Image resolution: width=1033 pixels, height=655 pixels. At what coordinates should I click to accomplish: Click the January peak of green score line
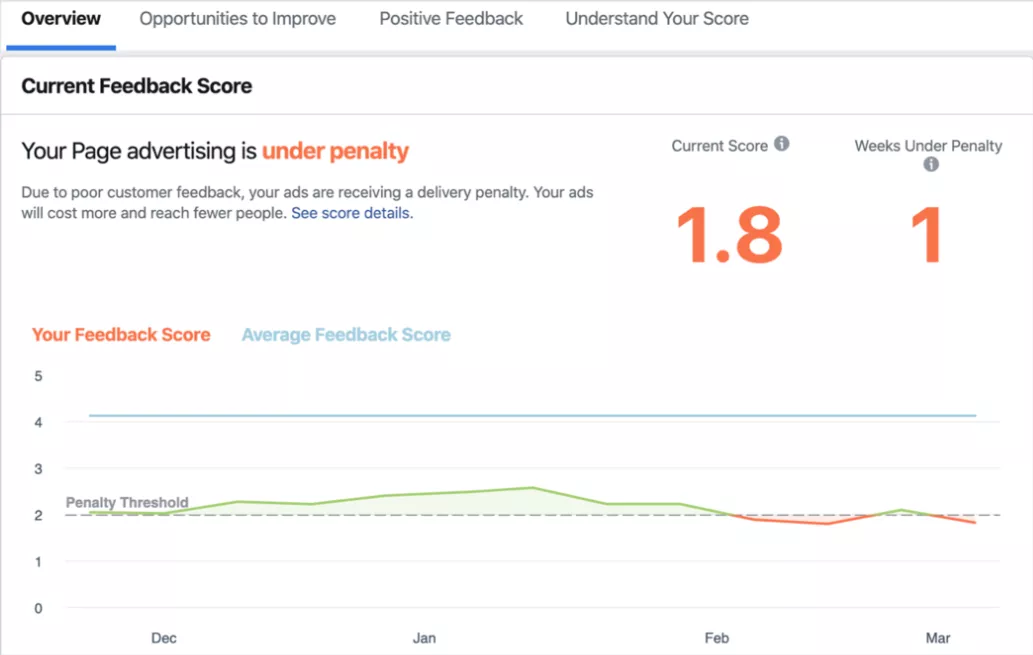[x=533, y=488]
